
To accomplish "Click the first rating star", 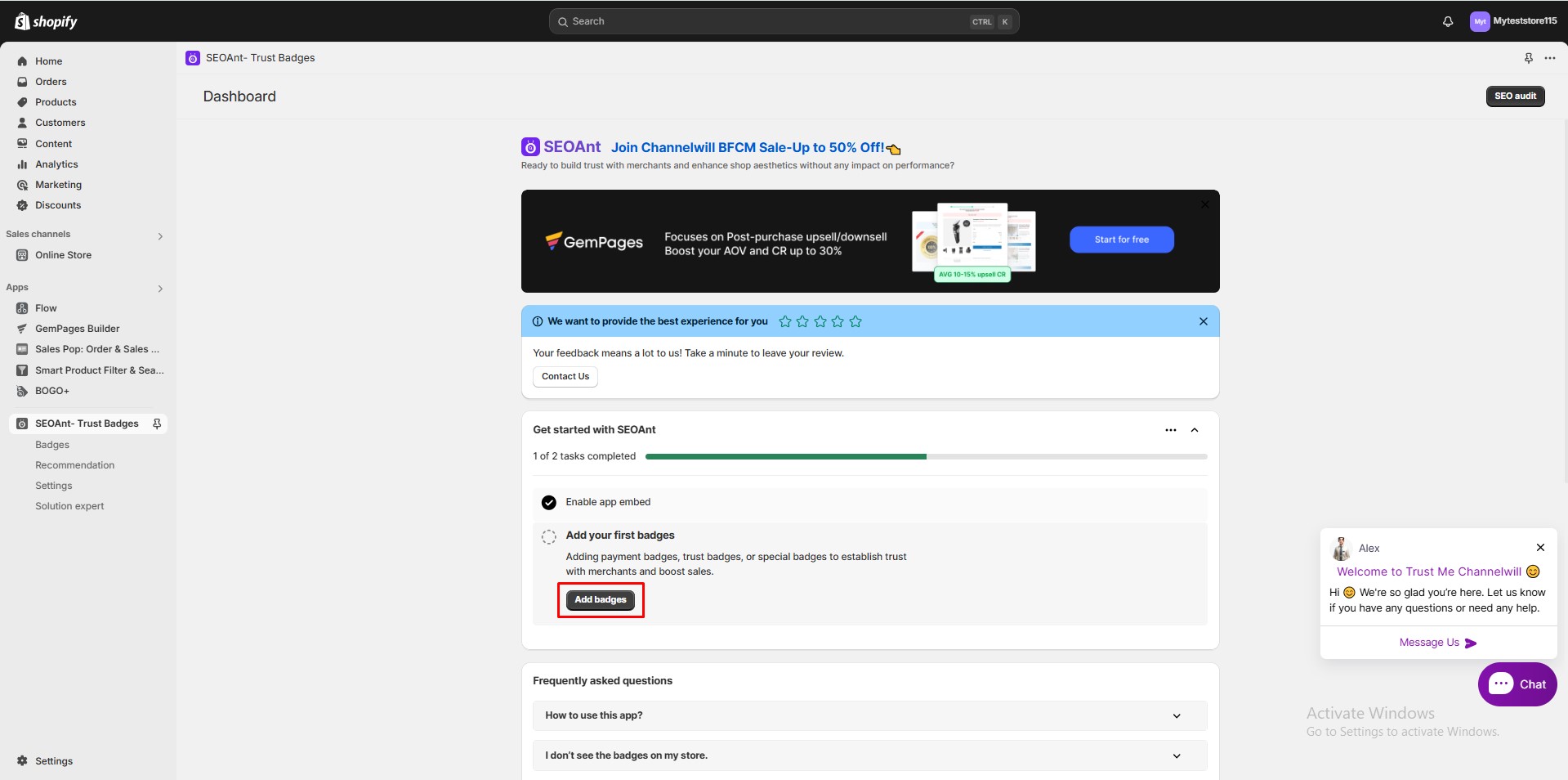I will (785, 321).
